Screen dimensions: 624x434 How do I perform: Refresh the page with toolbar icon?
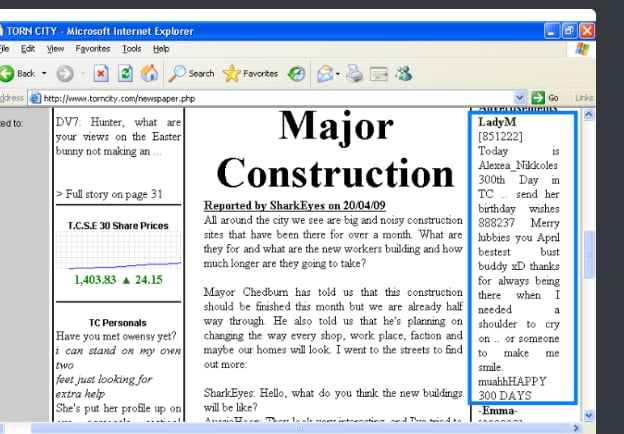125,73
